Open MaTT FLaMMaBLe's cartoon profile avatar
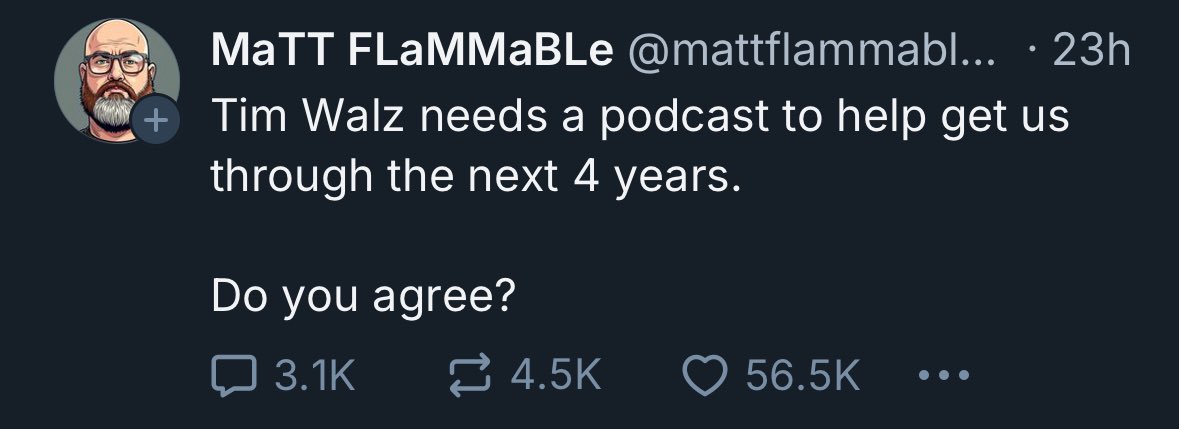Viewport: 1179px width, 429px height. tap(117, 81)
